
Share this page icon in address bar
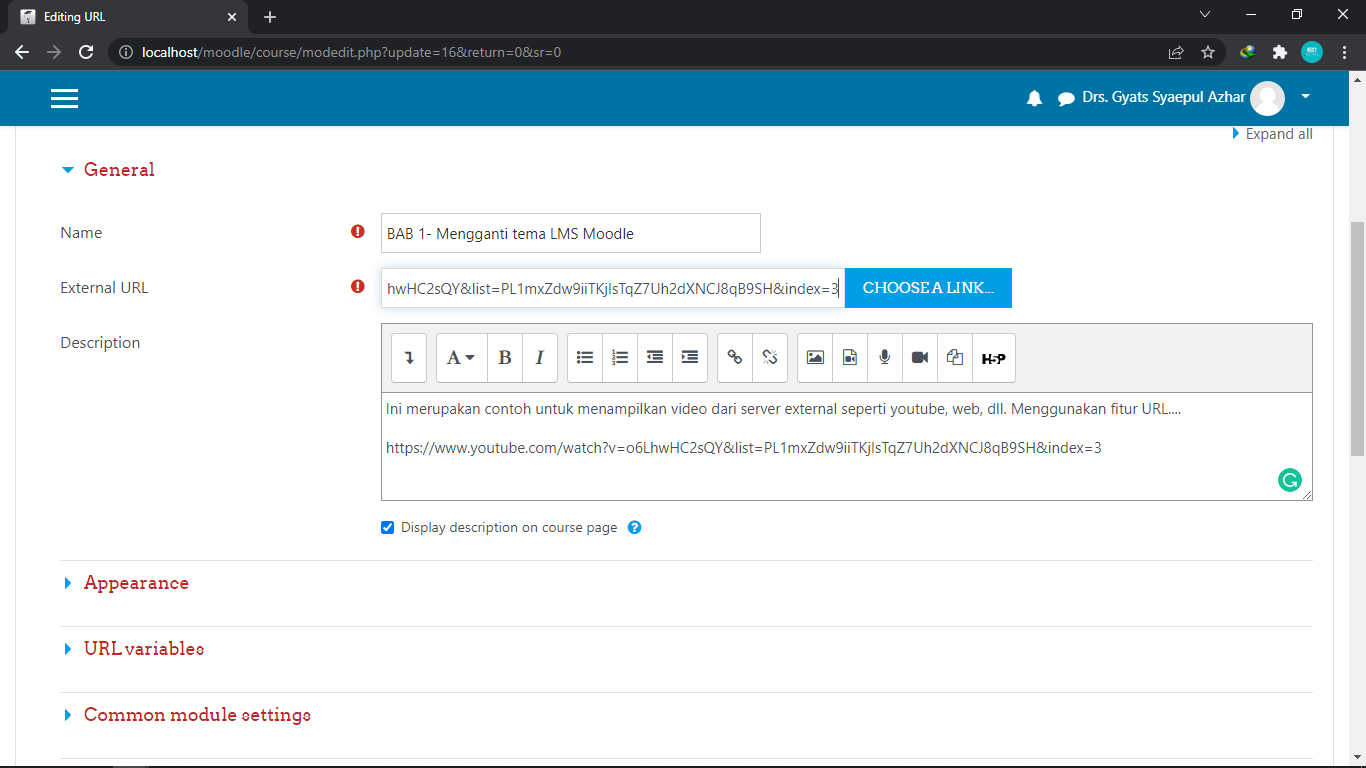[1176, 52]
